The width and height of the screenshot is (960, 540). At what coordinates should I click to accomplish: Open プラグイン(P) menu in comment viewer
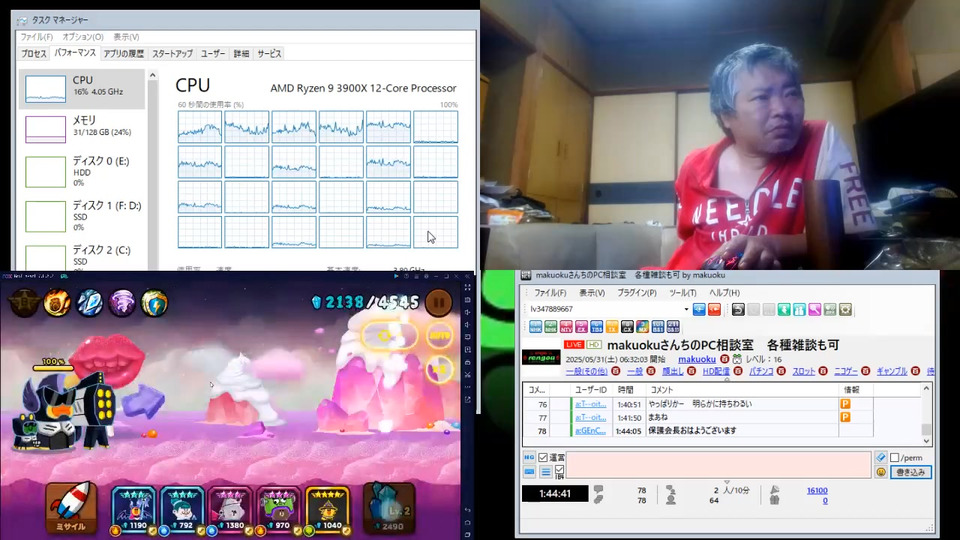pos(637,293)
